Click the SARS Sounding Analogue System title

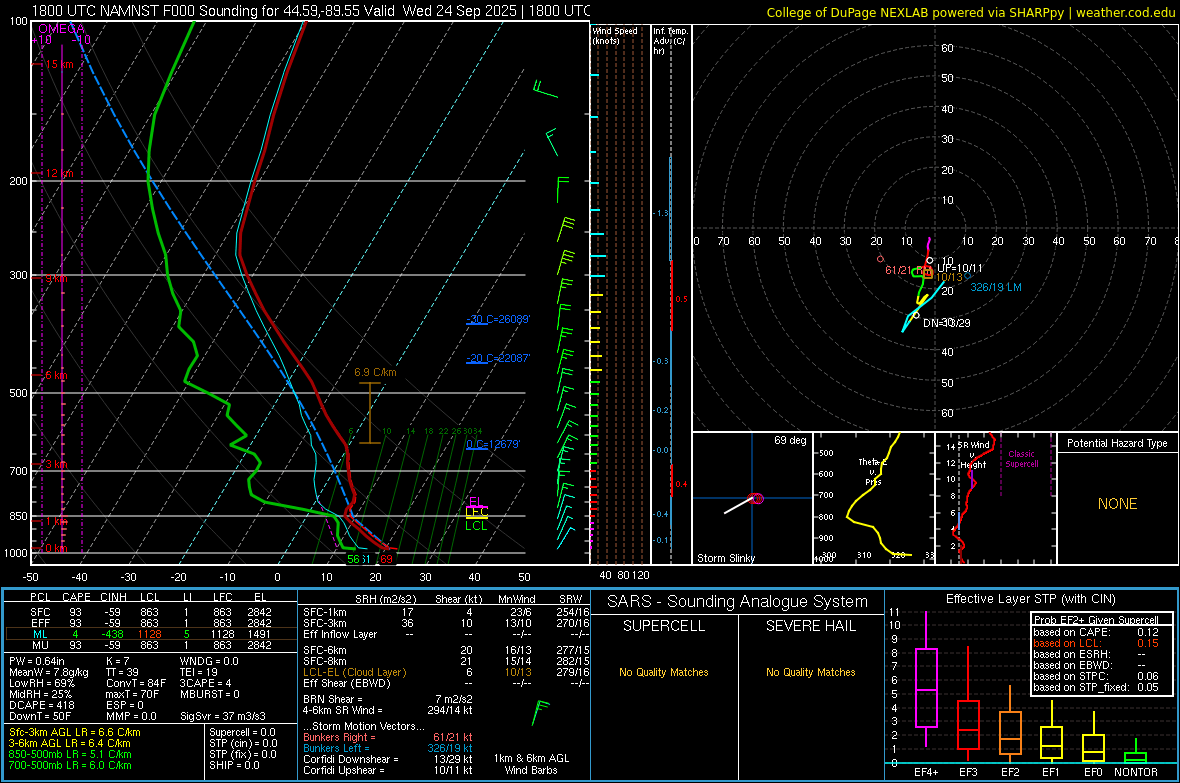point(738,602)
